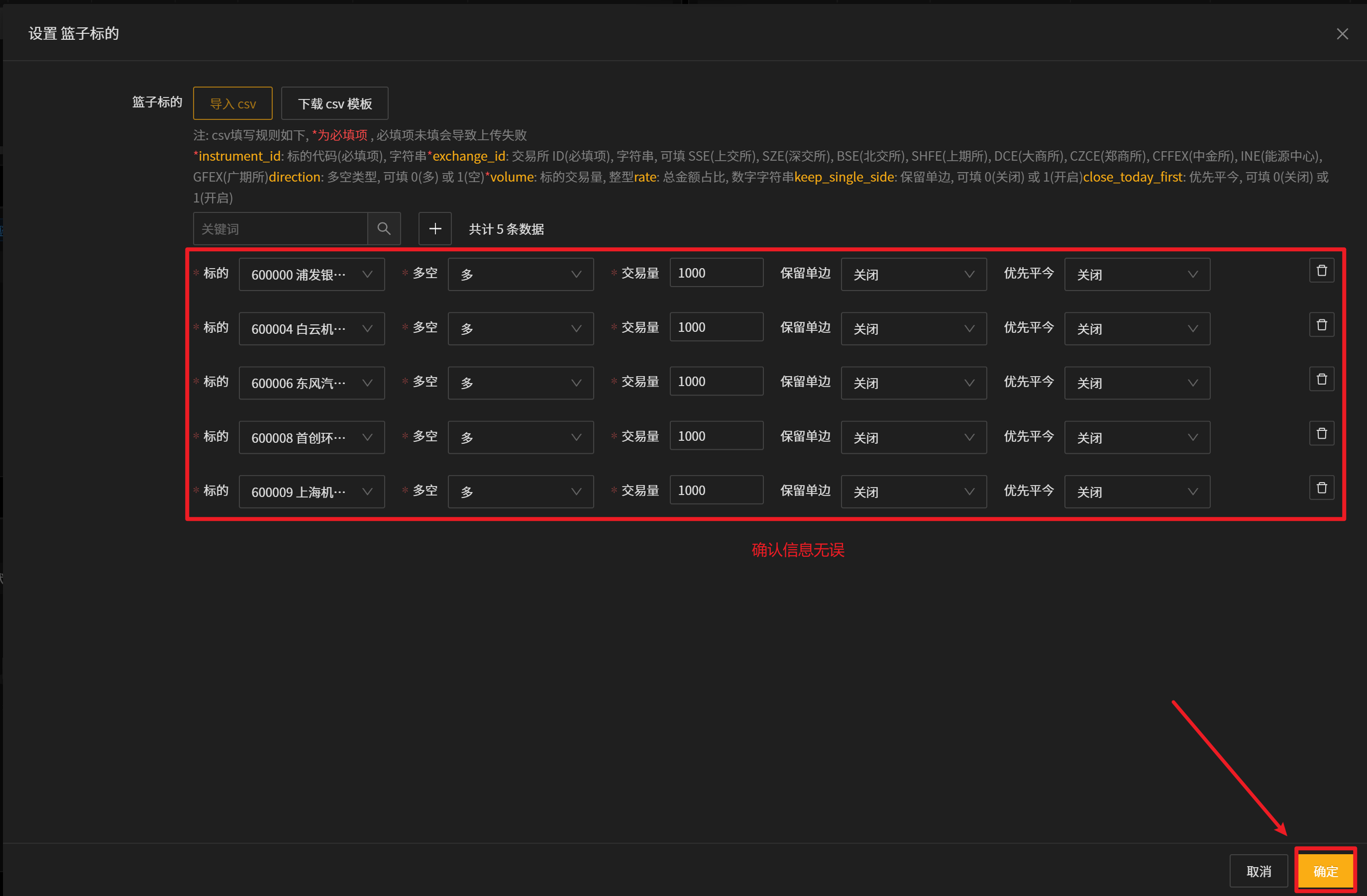Open 保留单边 dropdown in 600009 row

(913, 492)
